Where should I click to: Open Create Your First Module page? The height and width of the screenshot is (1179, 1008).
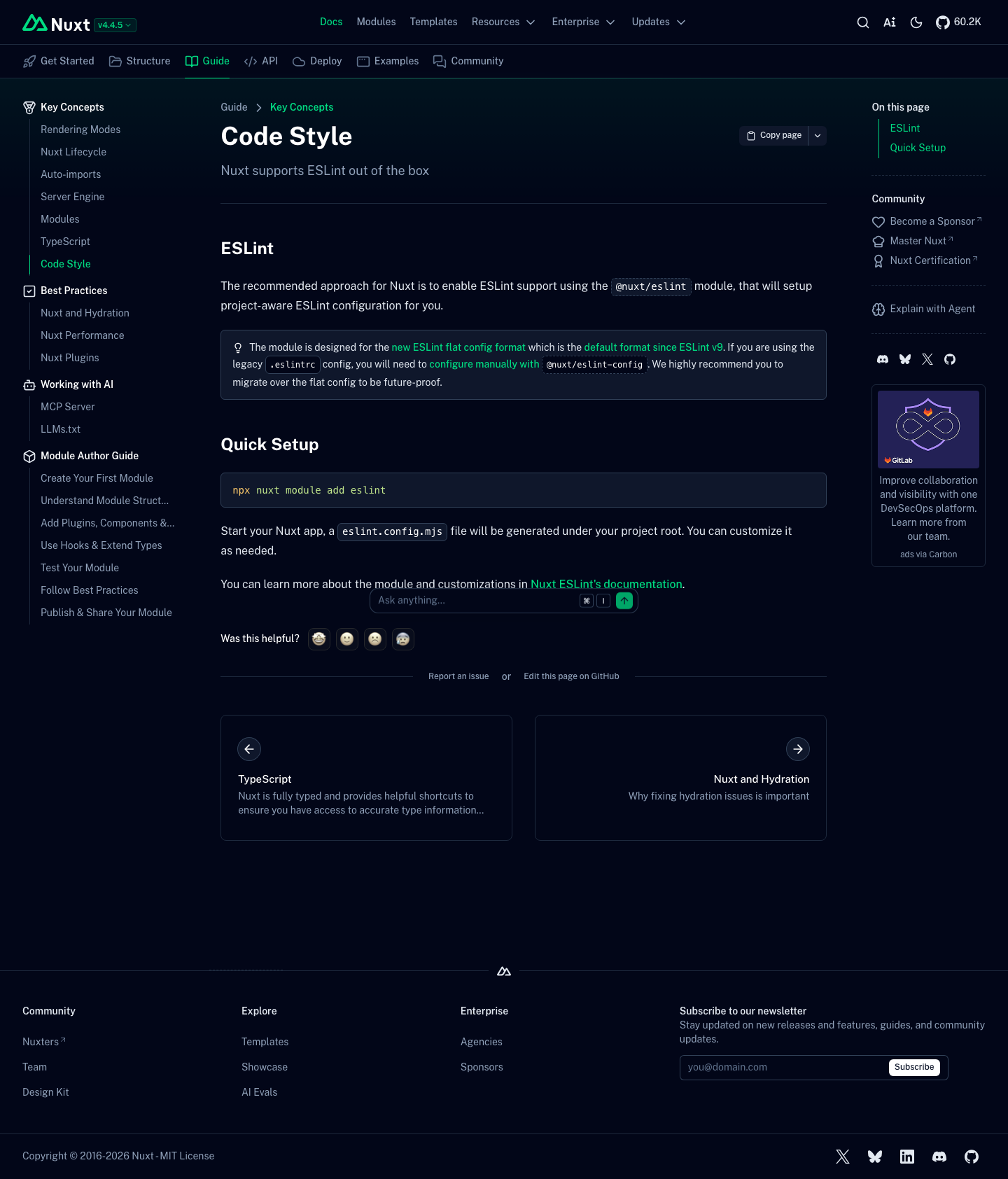(97, 479)
